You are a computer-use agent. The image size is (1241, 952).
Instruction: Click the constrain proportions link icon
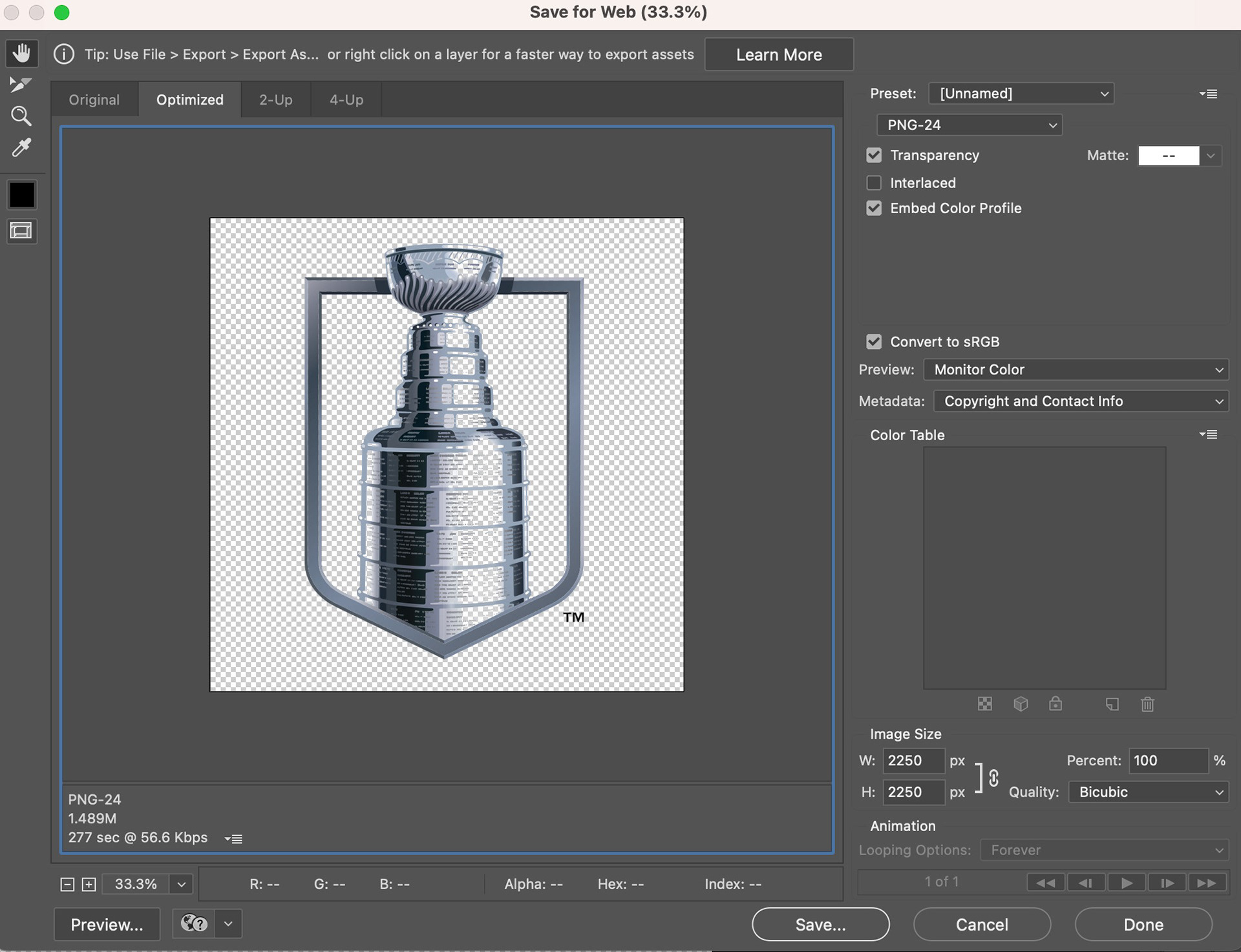point(993,777)
